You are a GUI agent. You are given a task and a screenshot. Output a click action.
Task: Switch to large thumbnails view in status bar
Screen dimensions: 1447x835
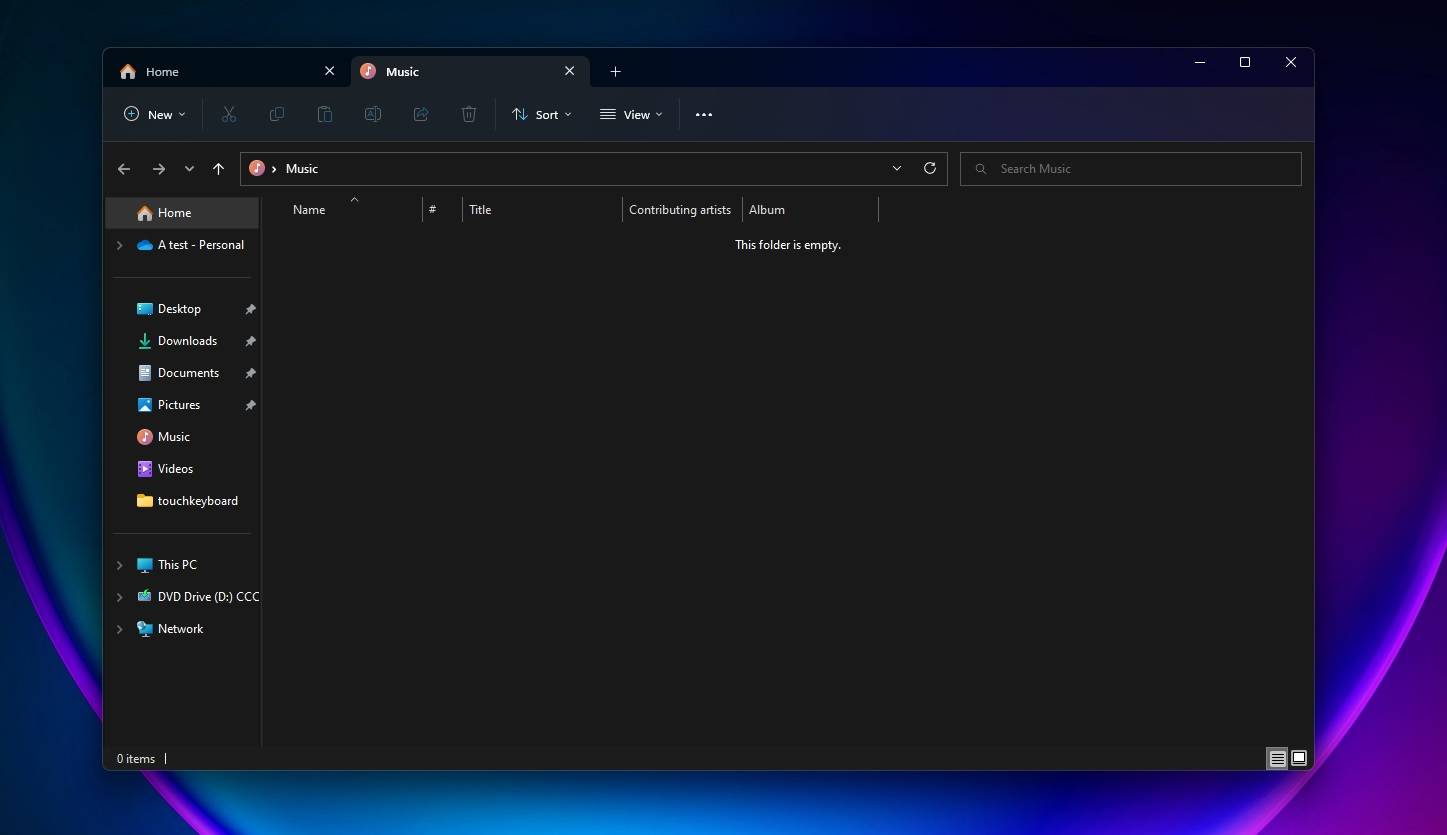pyautogui.click(x=1298, y=758)
